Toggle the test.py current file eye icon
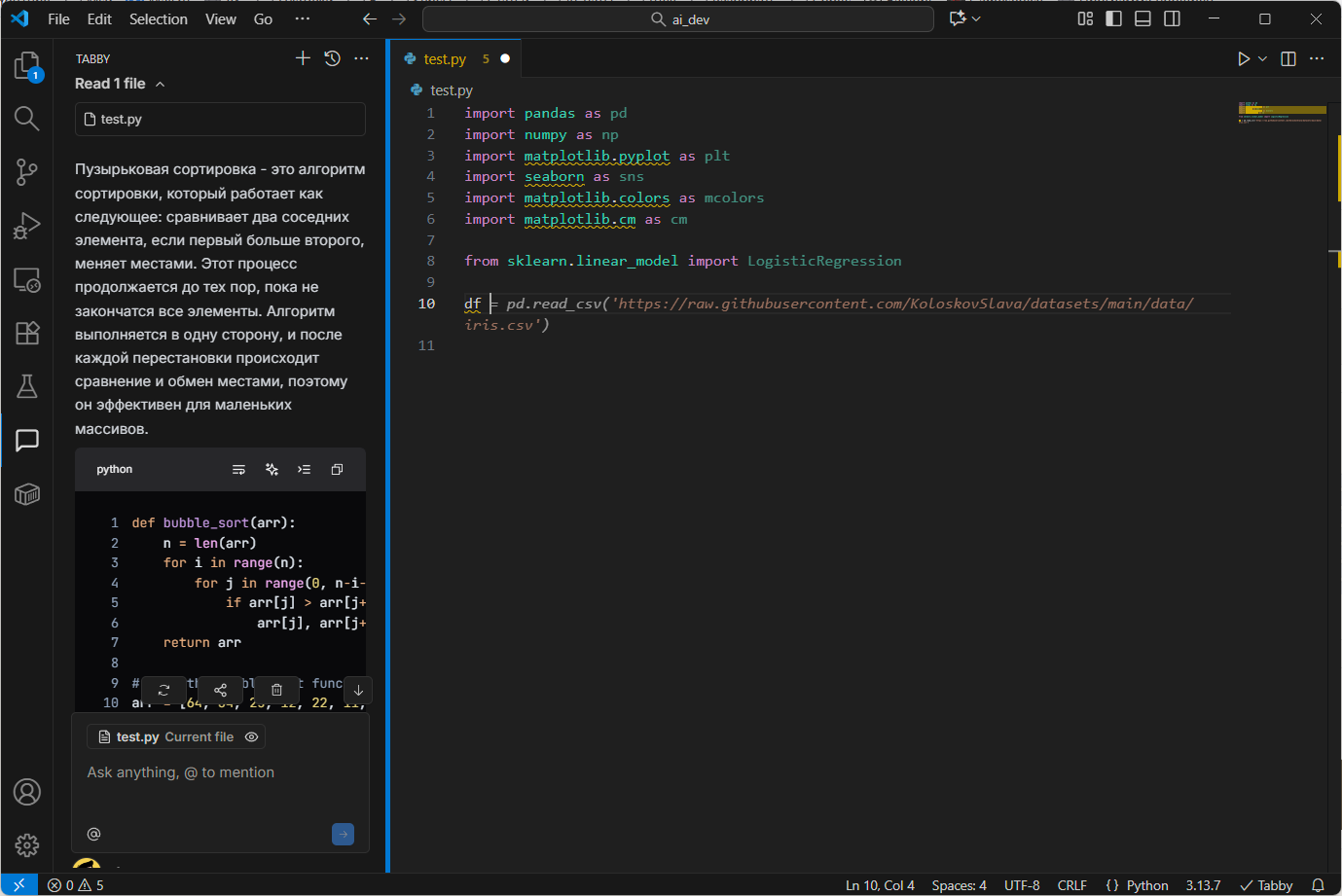This screenshot has width=1342, height=896. click(x=251, y=737)
